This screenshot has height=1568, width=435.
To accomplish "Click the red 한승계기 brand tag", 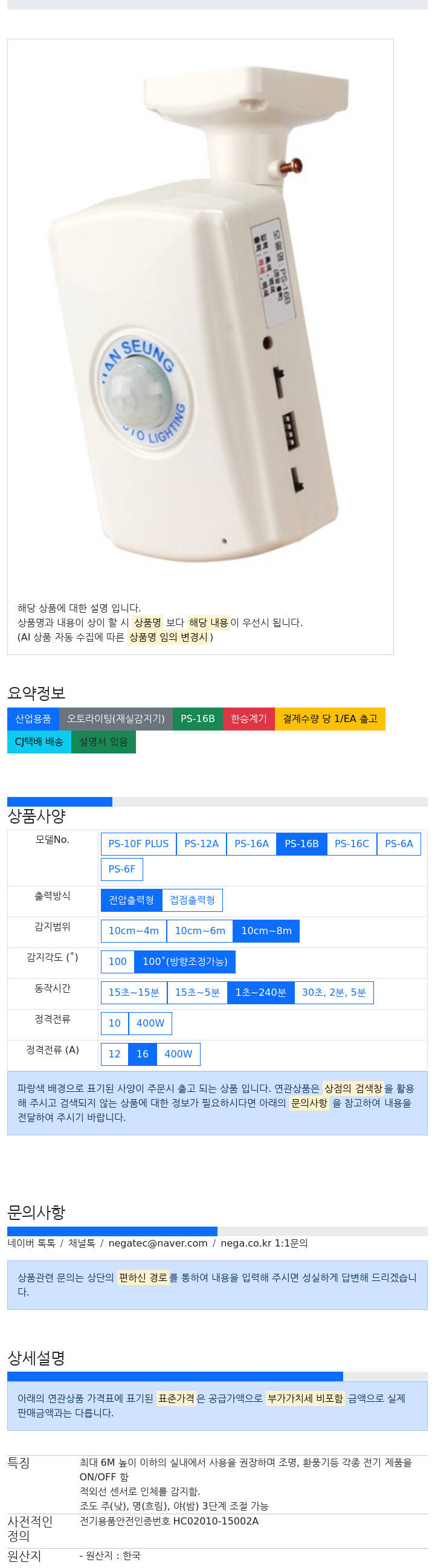I will [x=249, y=719].
